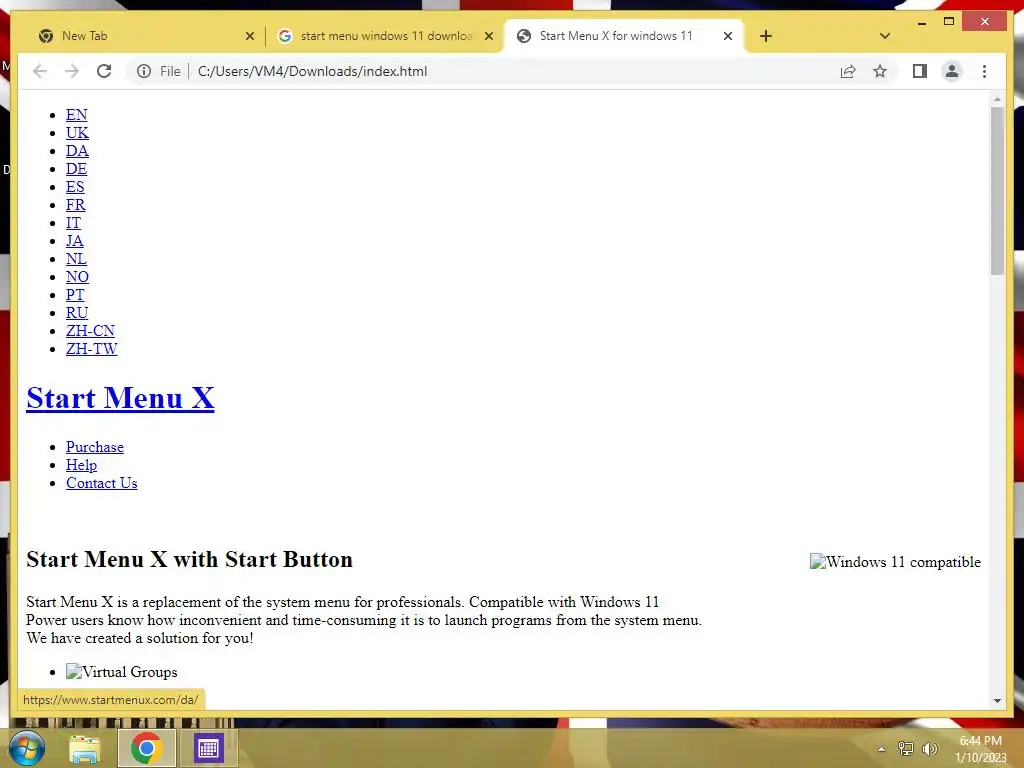1024x768 pixels.
Task: Click the browser forward arrow
Action: [x=72, y=71]
